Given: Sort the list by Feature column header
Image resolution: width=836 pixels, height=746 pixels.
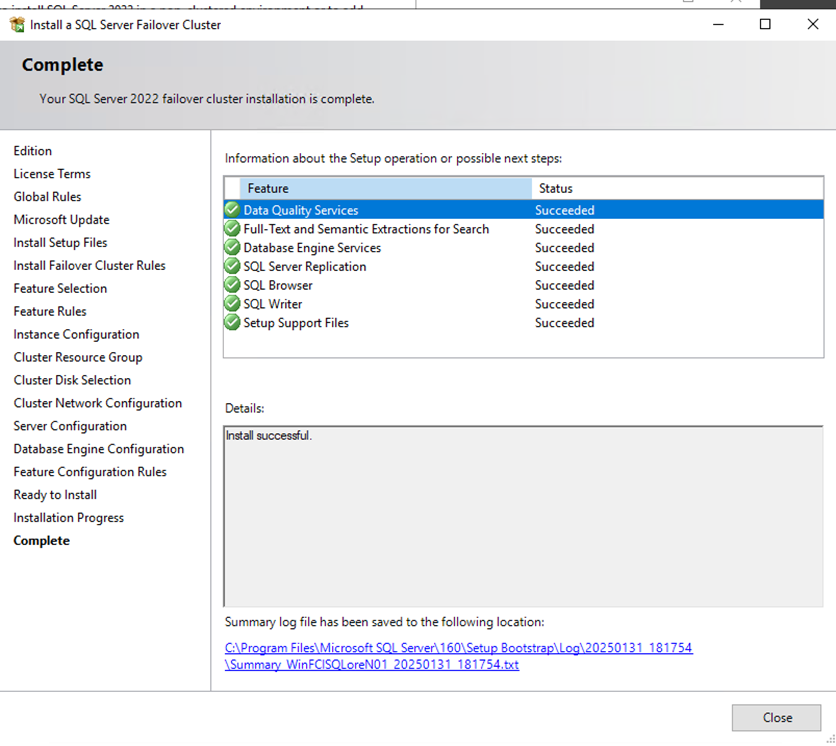Looking at the screenshot, I should pos(385,188).
